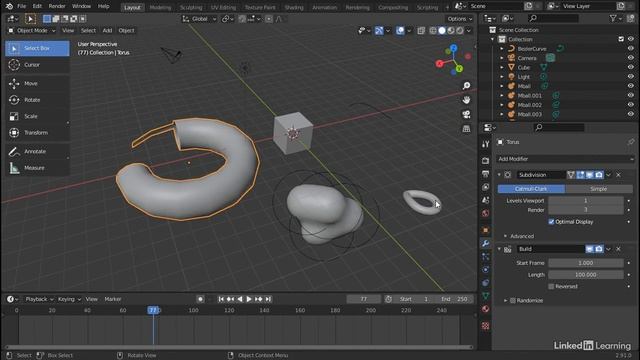Activate the Select Box tool

(x=37, y=48)
